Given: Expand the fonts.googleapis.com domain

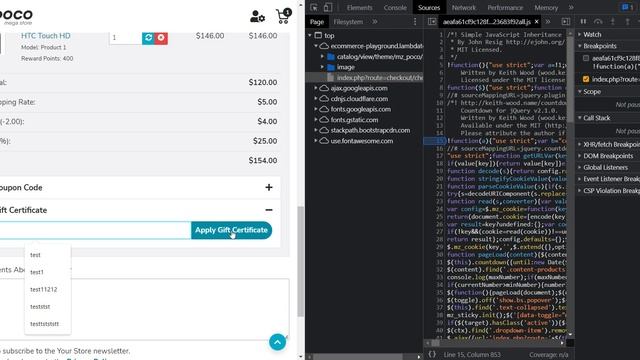Looking at the screenshot, I should (x=316, y=109).
